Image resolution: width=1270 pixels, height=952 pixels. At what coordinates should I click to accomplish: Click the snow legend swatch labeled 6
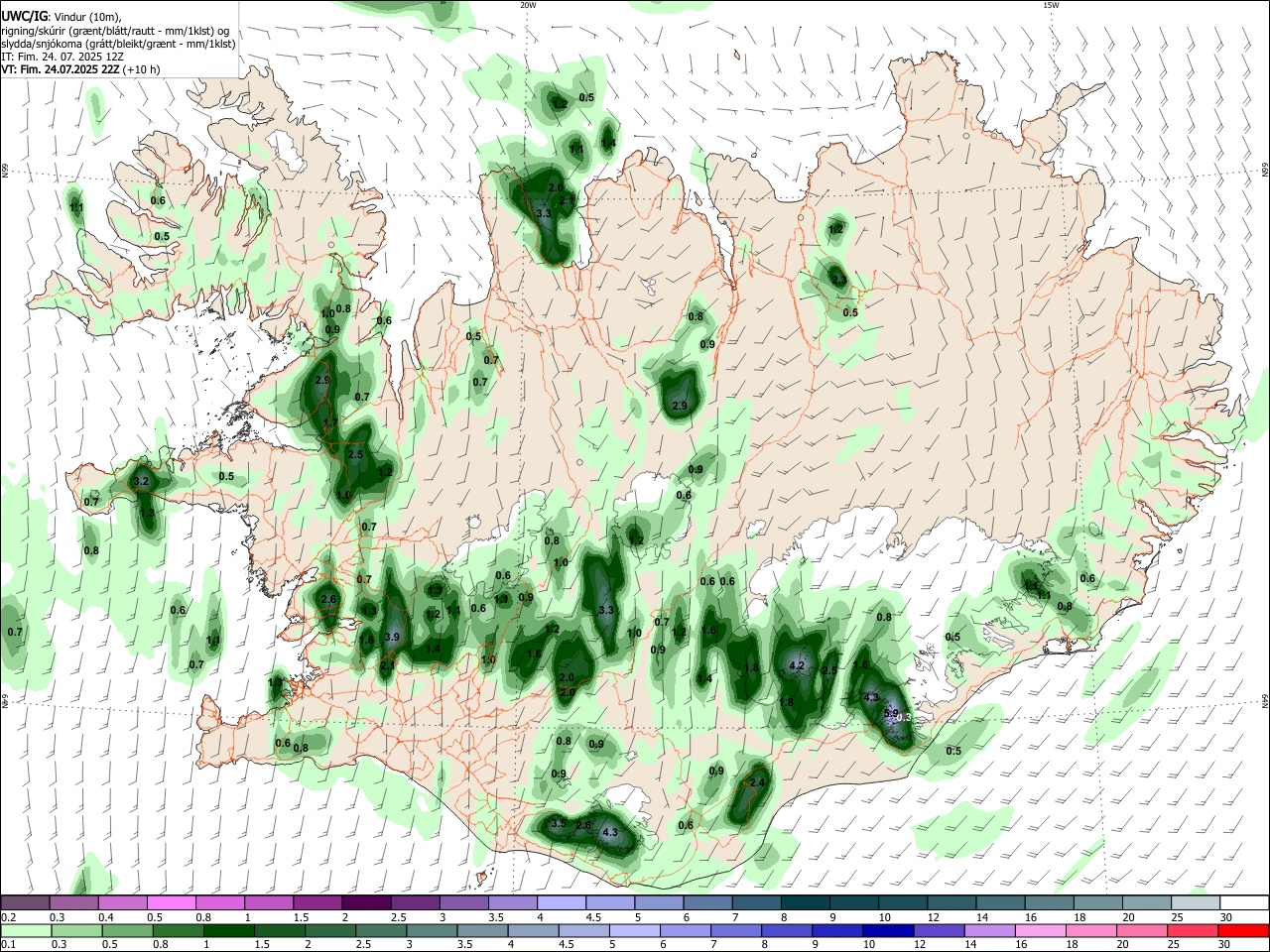tap(707, 902)
